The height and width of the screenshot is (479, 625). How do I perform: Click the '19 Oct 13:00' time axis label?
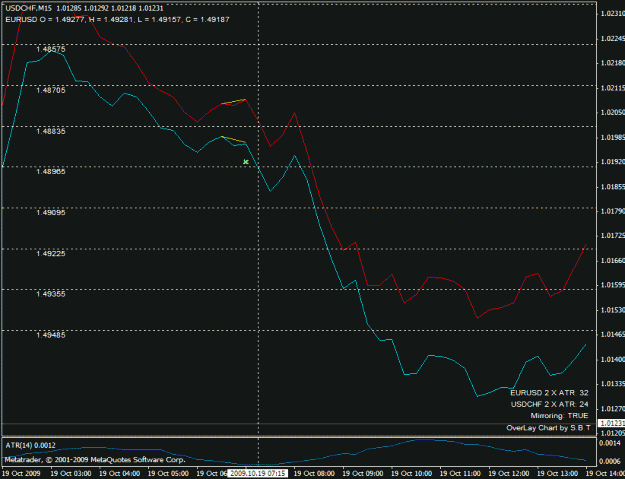pyautogui.click(x=557, y=473)
